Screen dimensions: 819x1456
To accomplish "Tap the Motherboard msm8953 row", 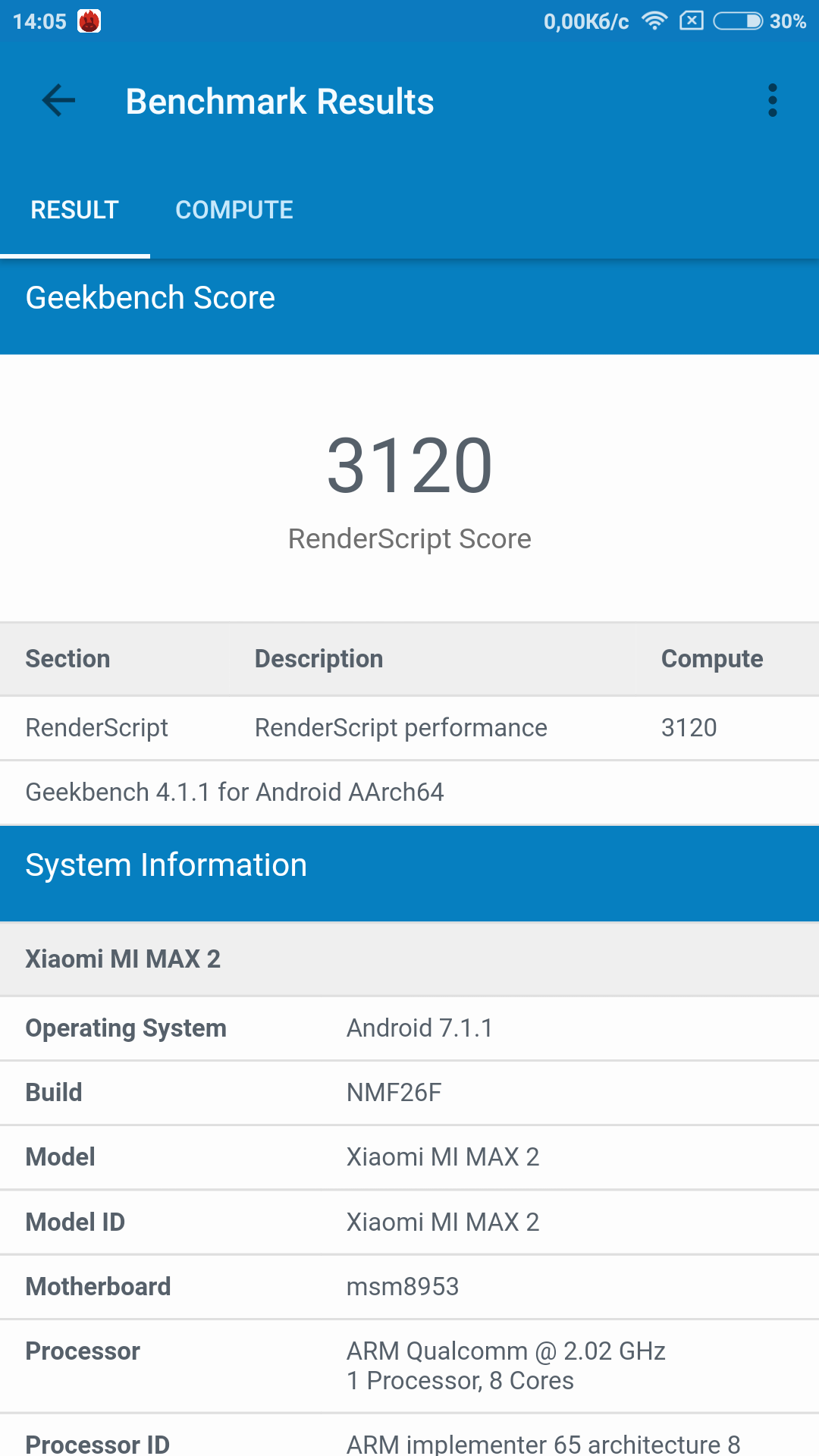I will (x=409, y=1287).
